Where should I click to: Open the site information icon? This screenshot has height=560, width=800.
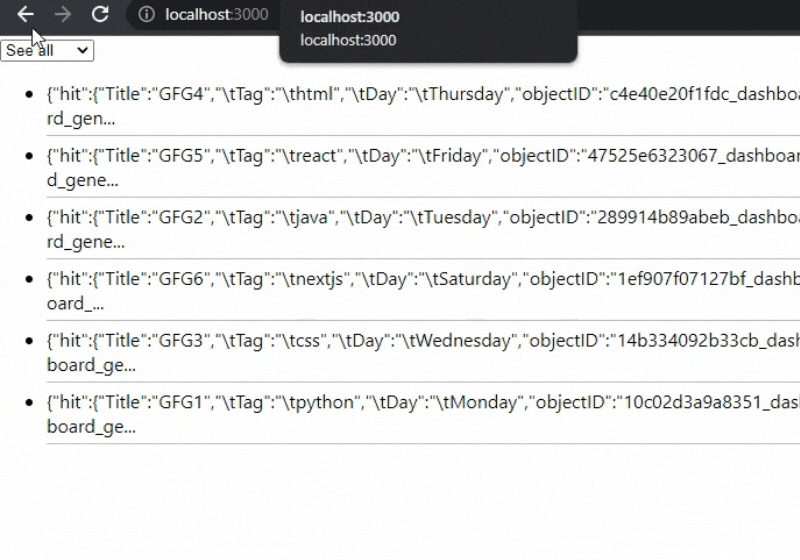pos(146,14)
